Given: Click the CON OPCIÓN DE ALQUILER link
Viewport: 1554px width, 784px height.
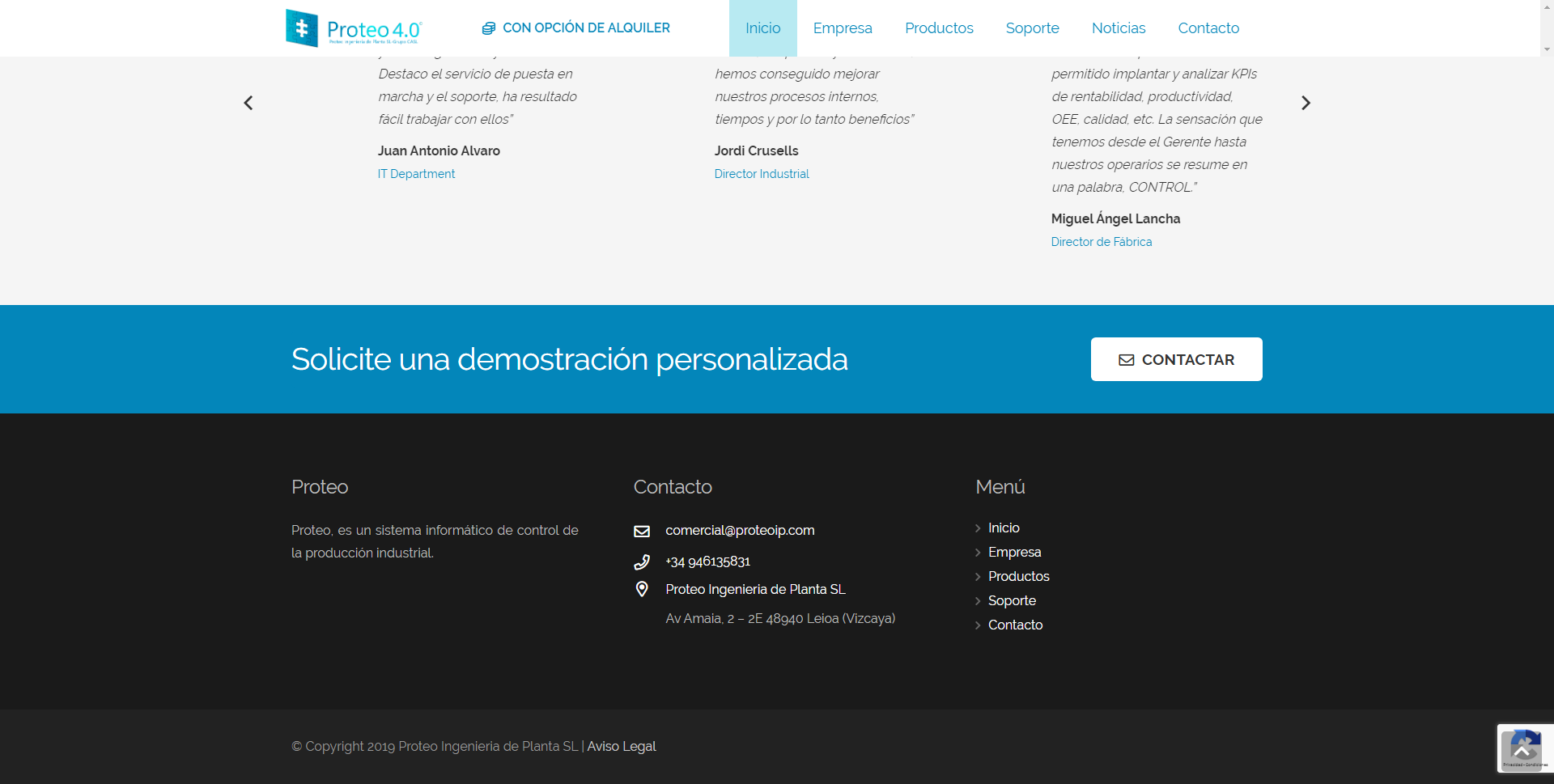Looking at the screenshot, I should (586, 28).
